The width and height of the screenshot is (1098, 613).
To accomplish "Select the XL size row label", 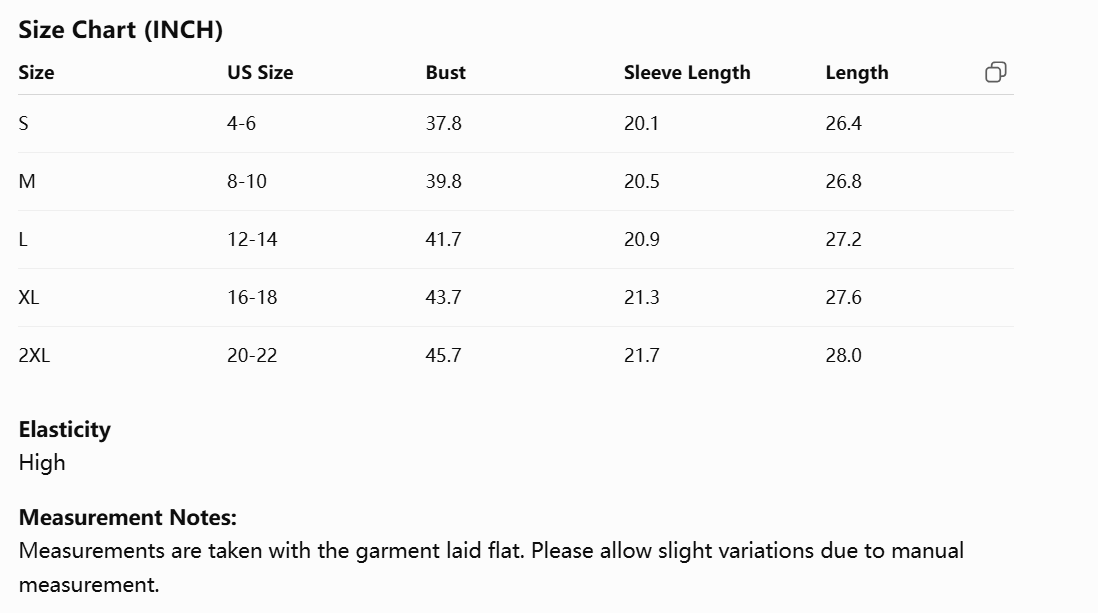I will tap(29, 297).
